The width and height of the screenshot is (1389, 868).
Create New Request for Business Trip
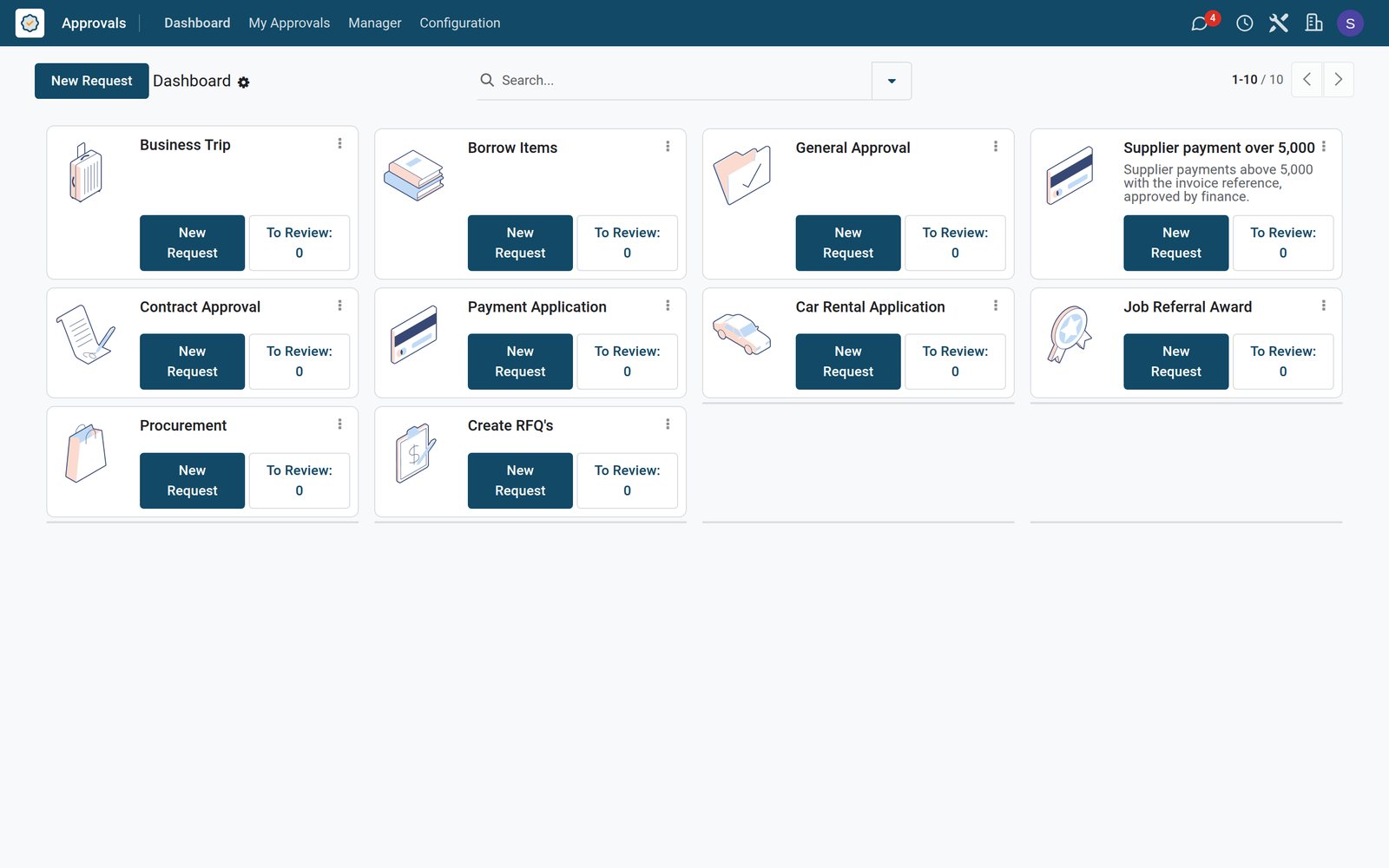[x=193, y=243]
